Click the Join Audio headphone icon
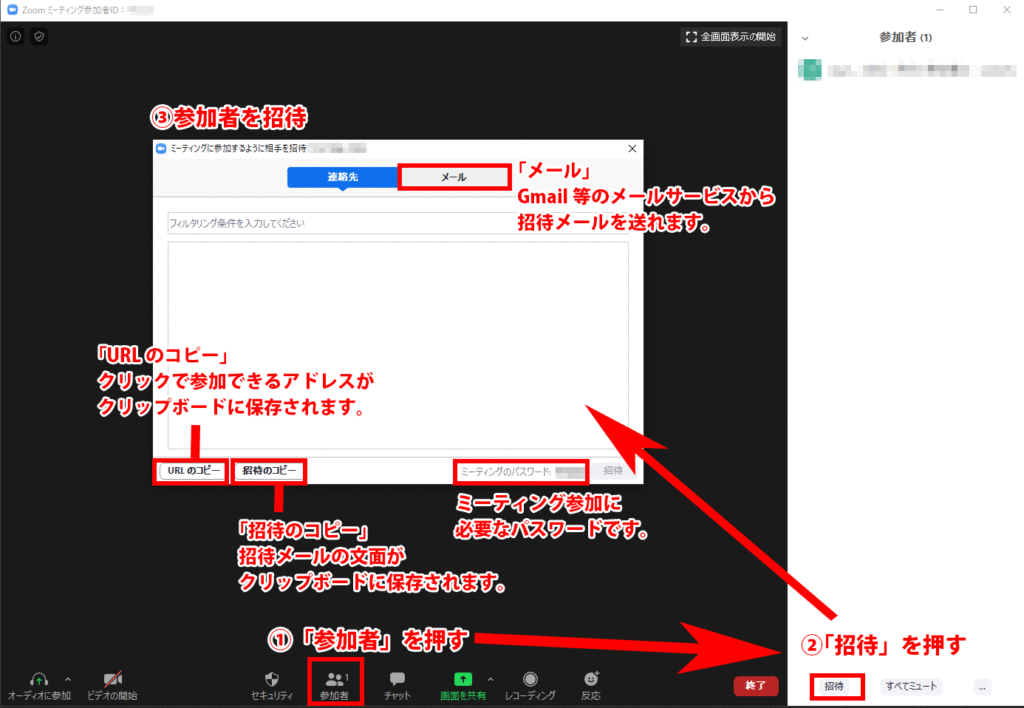The image size is (1024, 708). (39, 678)
